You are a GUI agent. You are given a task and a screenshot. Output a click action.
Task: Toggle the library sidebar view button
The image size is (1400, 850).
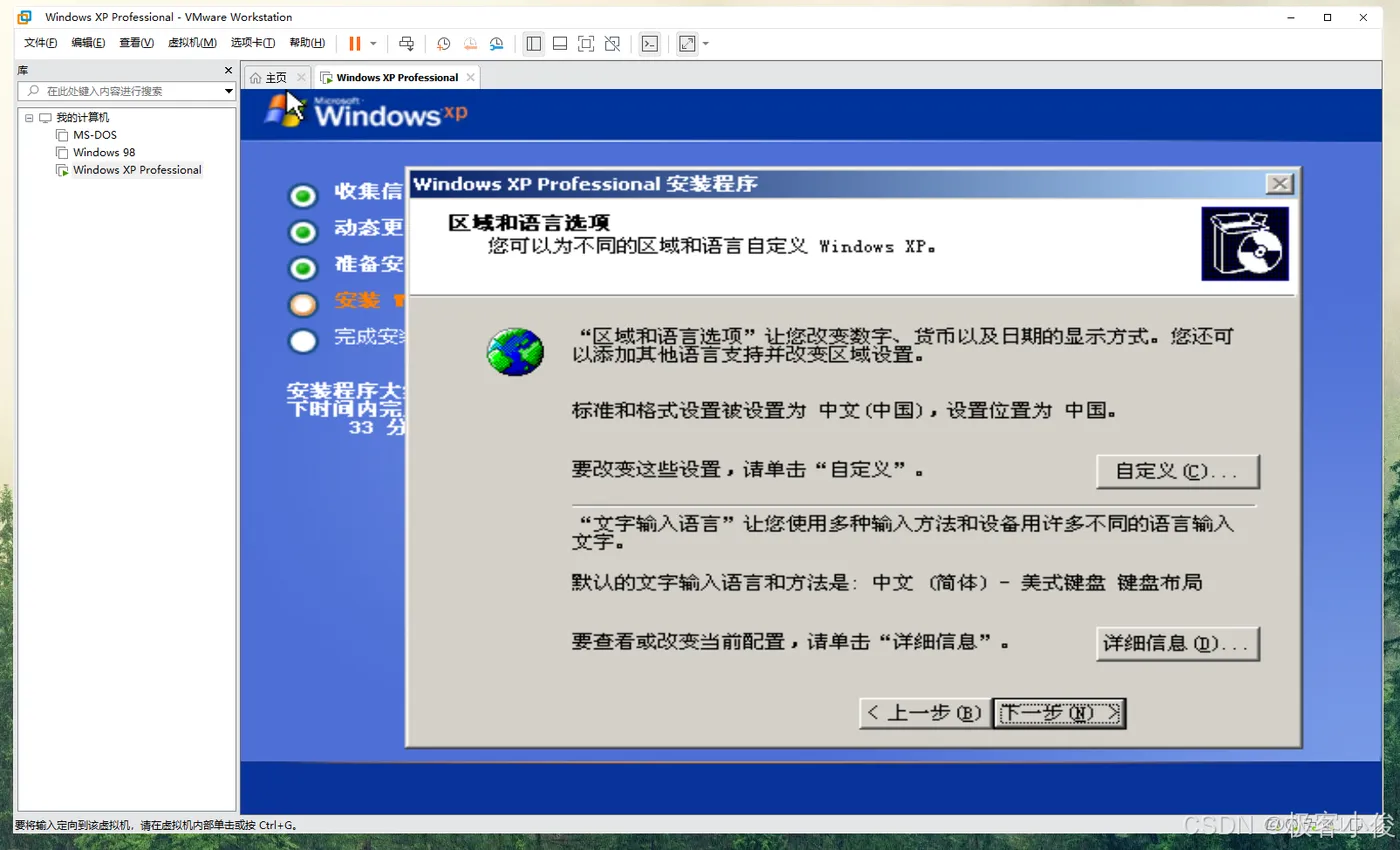pos(533,43)
